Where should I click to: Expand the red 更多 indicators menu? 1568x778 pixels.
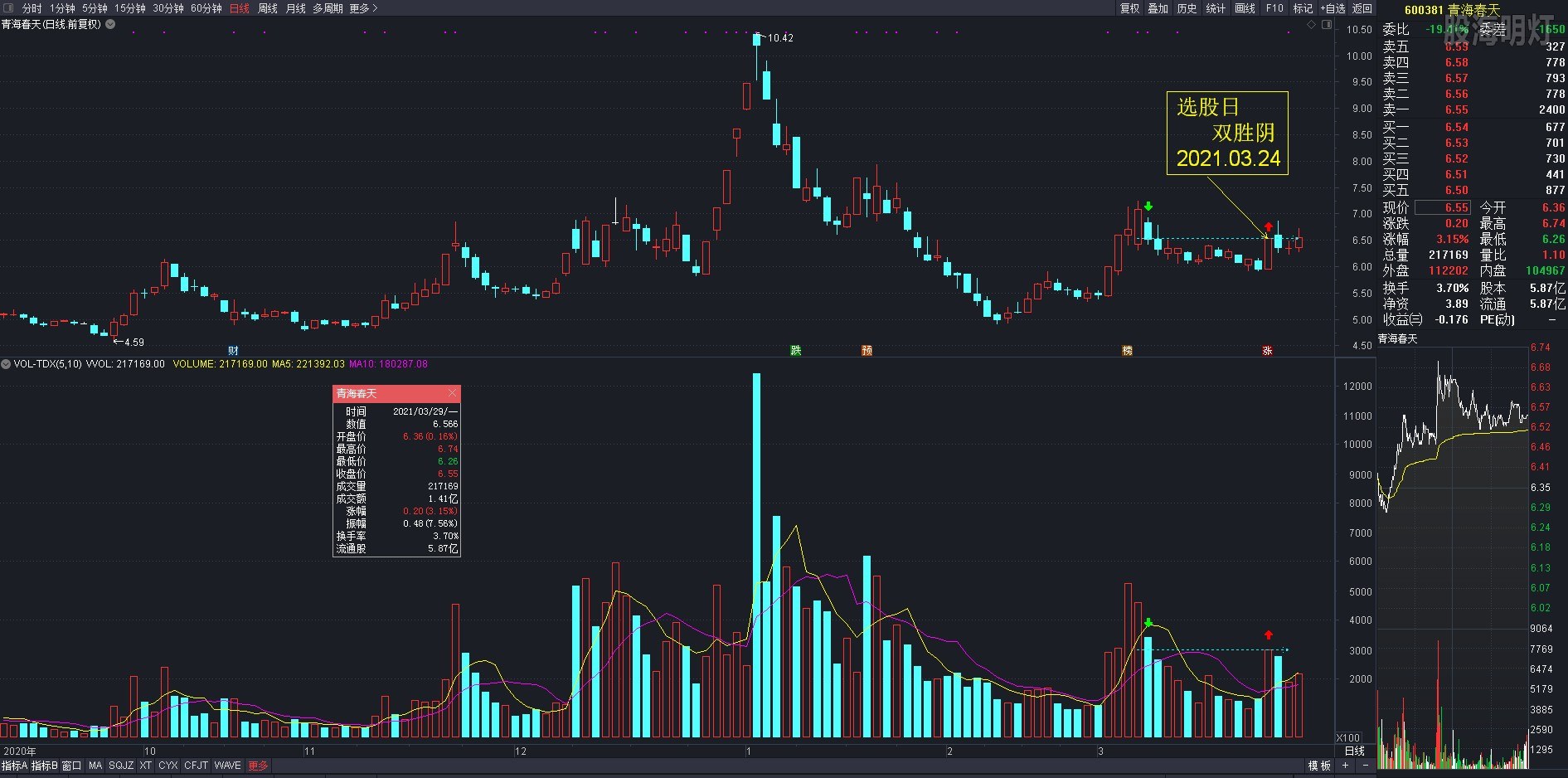click(258, 766)
